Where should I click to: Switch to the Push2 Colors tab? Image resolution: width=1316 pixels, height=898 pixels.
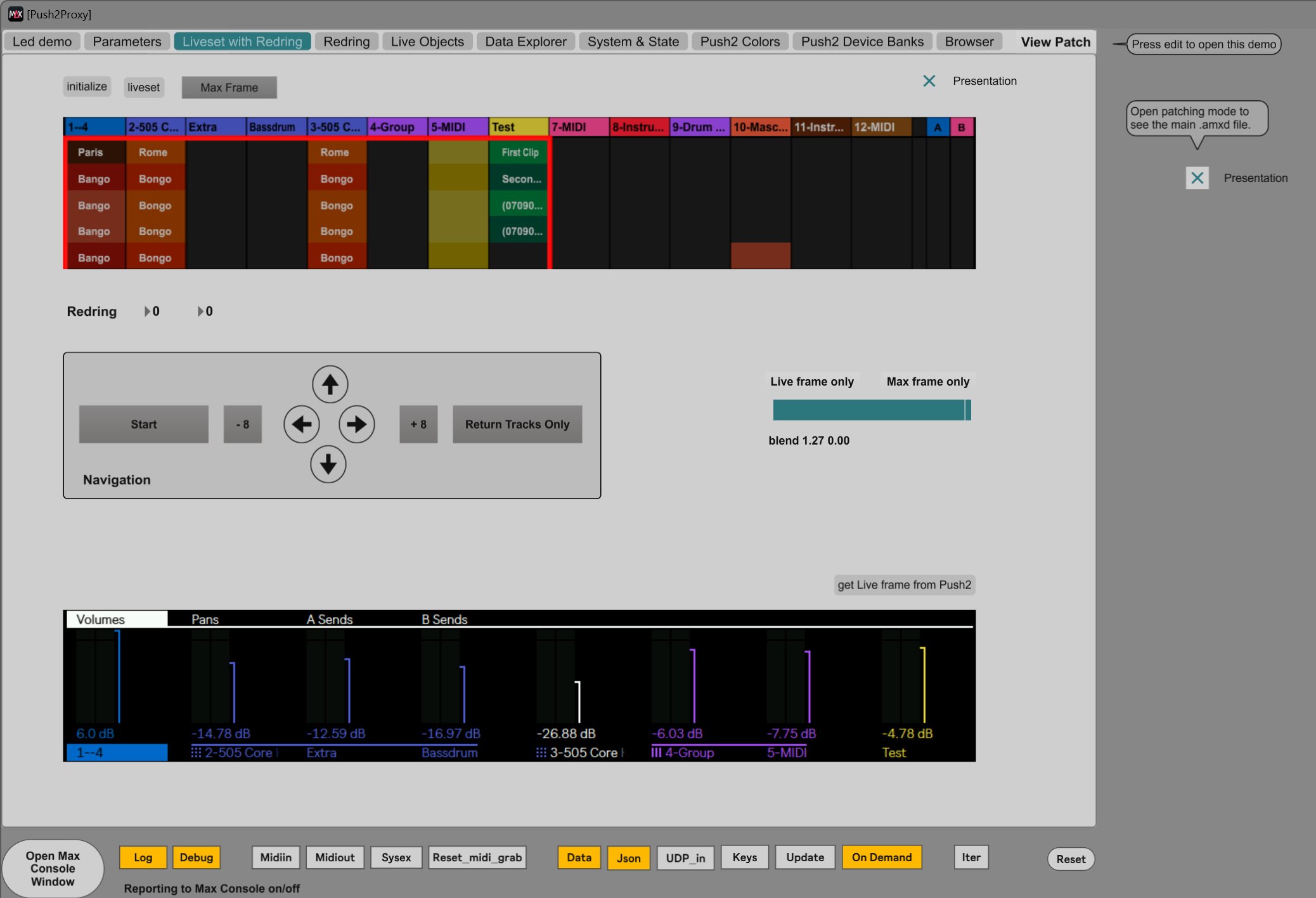click(740, 42)
